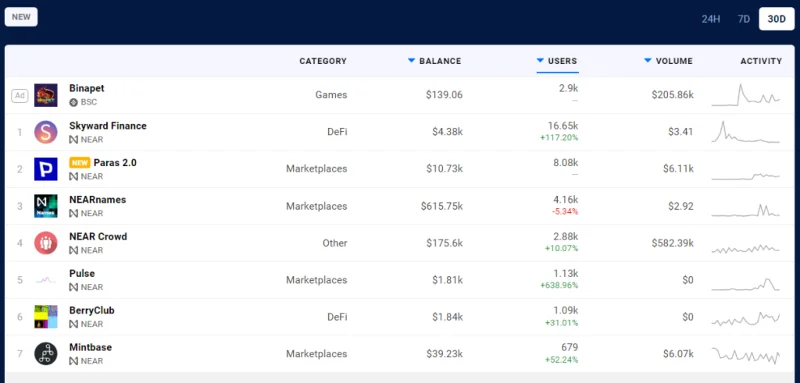Switch to the 7D time range
This screenshot has width=800, height=383.
click(744, 19)
